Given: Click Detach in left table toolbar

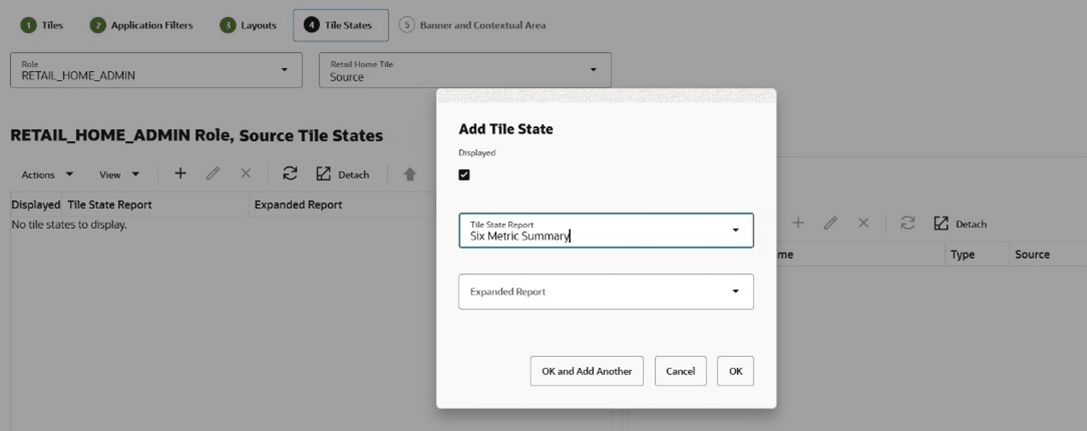Looking at the screenshot, I should (x=343, y=174).
